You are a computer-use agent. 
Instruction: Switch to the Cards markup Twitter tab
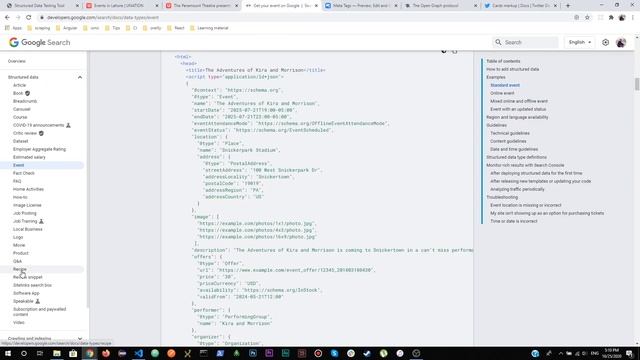pyautogui.click(x=520, y=6)
